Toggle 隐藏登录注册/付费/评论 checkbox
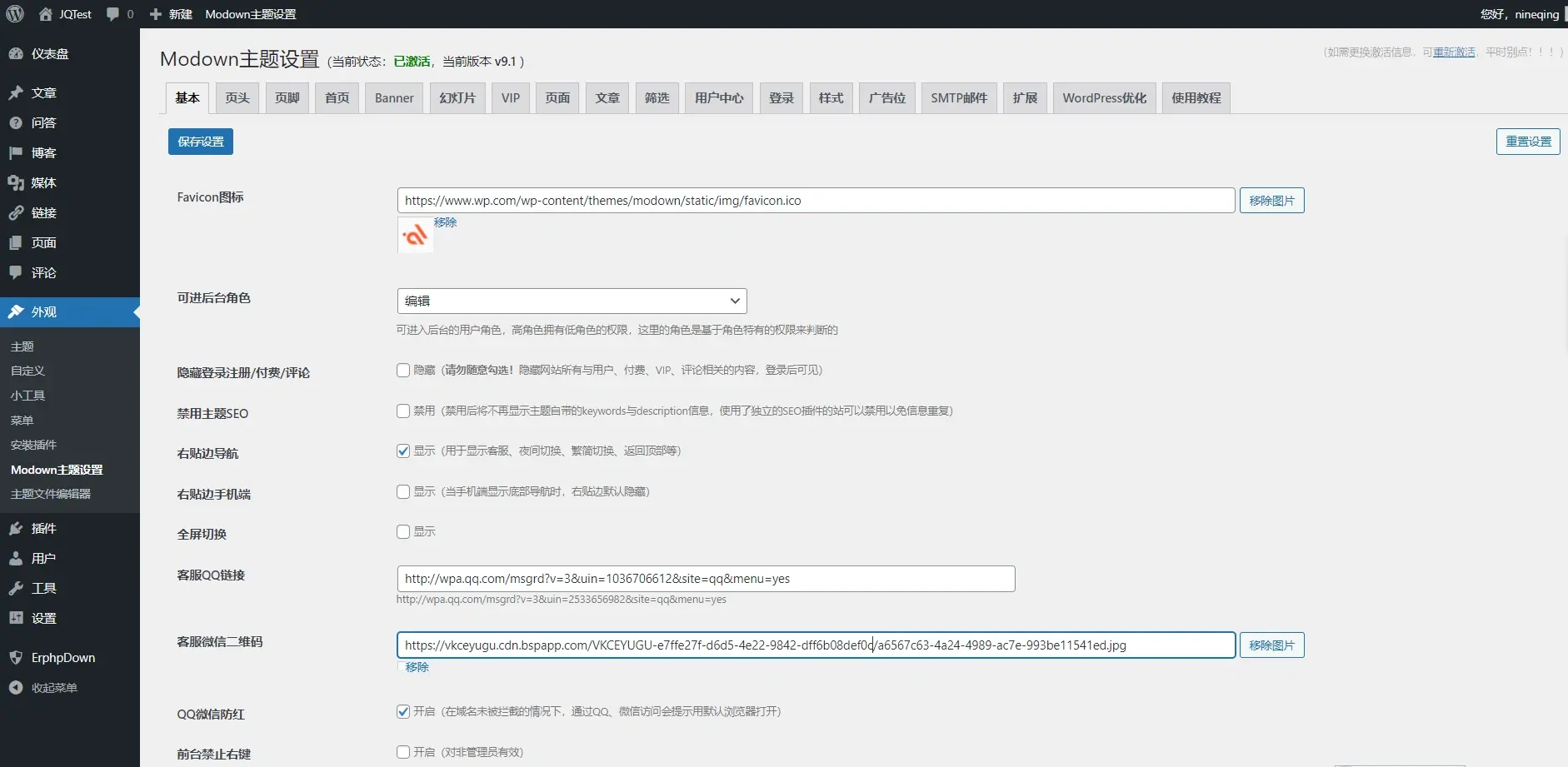This screenshot has width=1568, height=767. tap(403, 370)
